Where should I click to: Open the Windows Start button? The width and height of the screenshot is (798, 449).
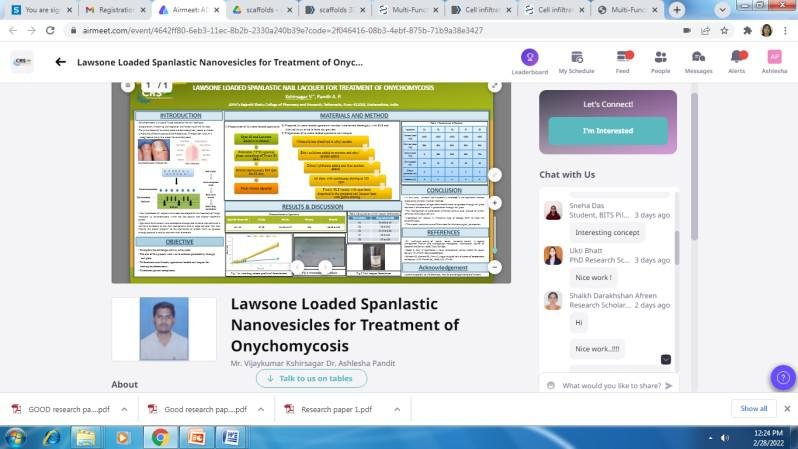(x=15, y=437)
